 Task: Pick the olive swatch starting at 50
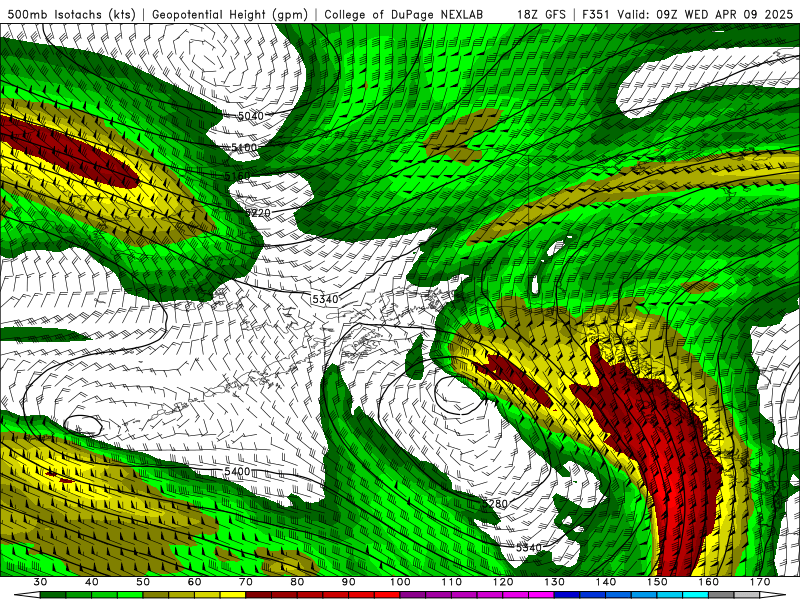click(x=156, y=595)
